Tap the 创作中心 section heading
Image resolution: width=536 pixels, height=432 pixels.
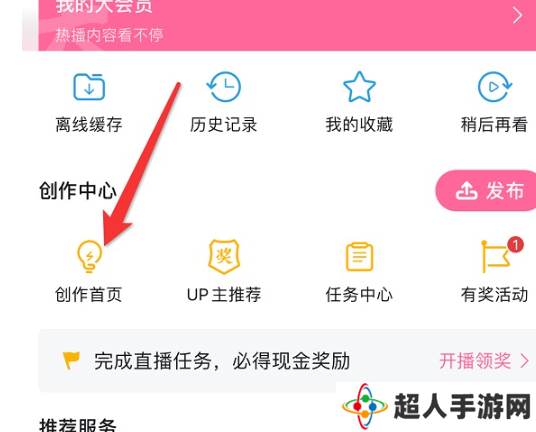(x=78, y=191)
